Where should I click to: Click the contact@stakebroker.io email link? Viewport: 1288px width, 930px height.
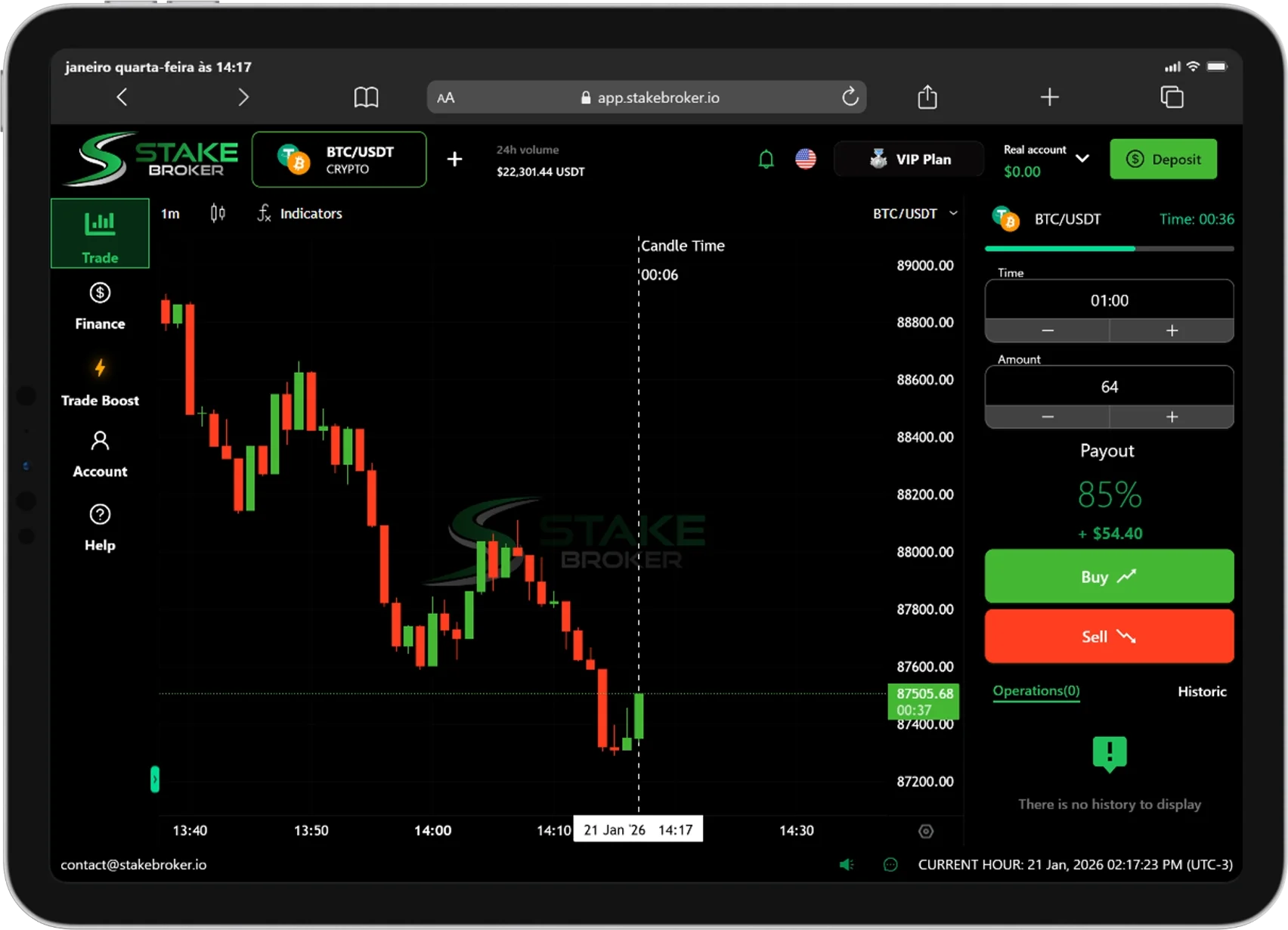[133, 864]
